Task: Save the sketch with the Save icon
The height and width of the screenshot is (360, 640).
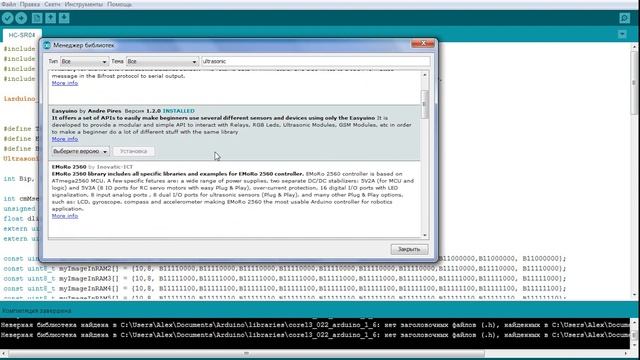Action: coord(64,18)
